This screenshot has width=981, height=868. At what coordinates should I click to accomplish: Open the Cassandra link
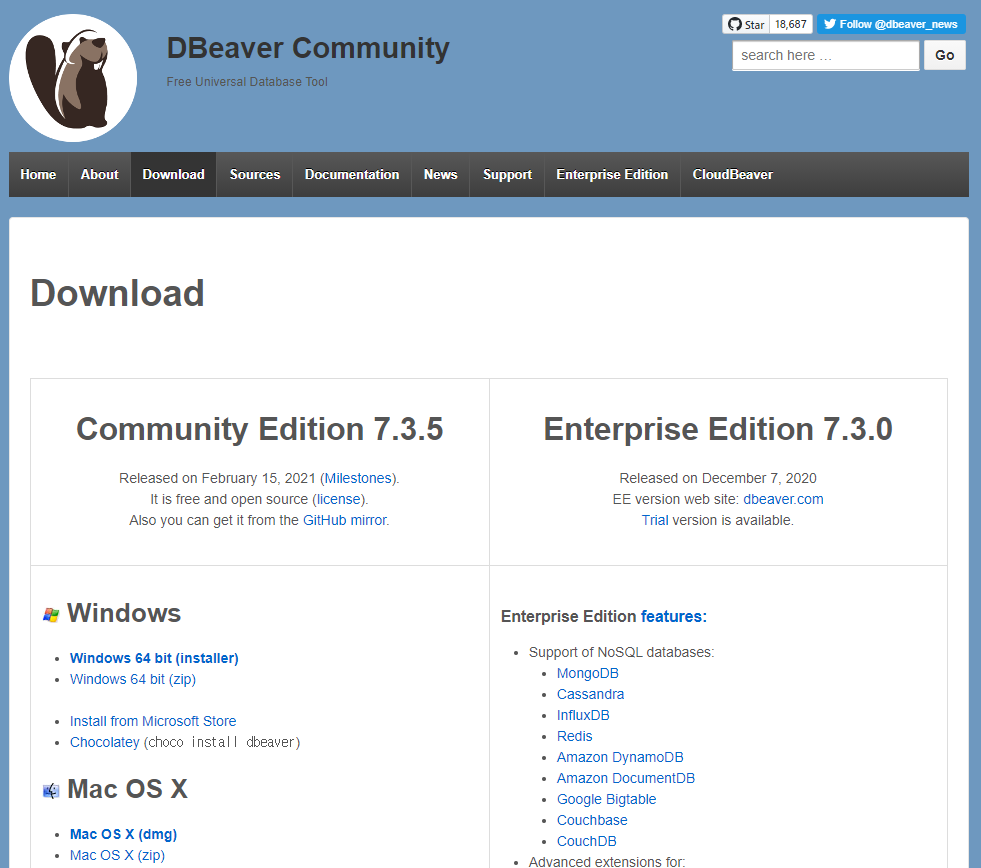coord(590,695)
